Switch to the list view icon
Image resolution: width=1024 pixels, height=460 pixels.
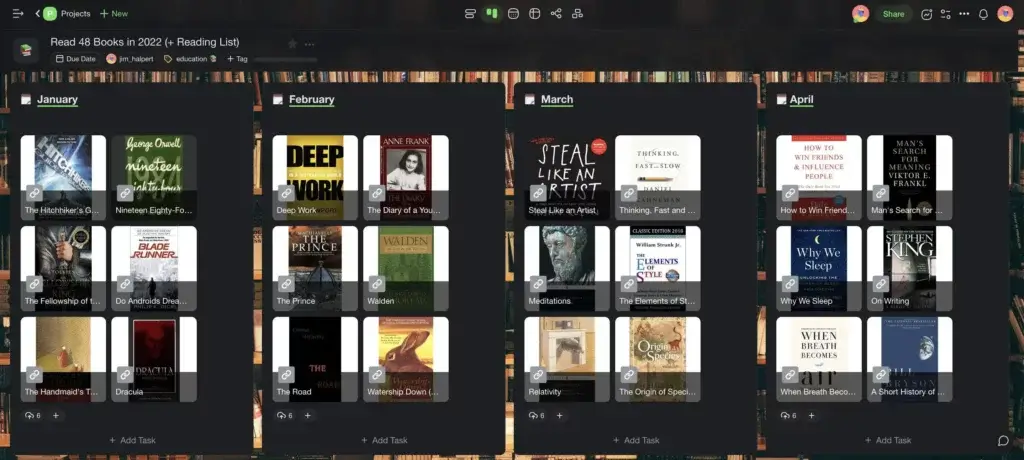[x=470, y=14]
